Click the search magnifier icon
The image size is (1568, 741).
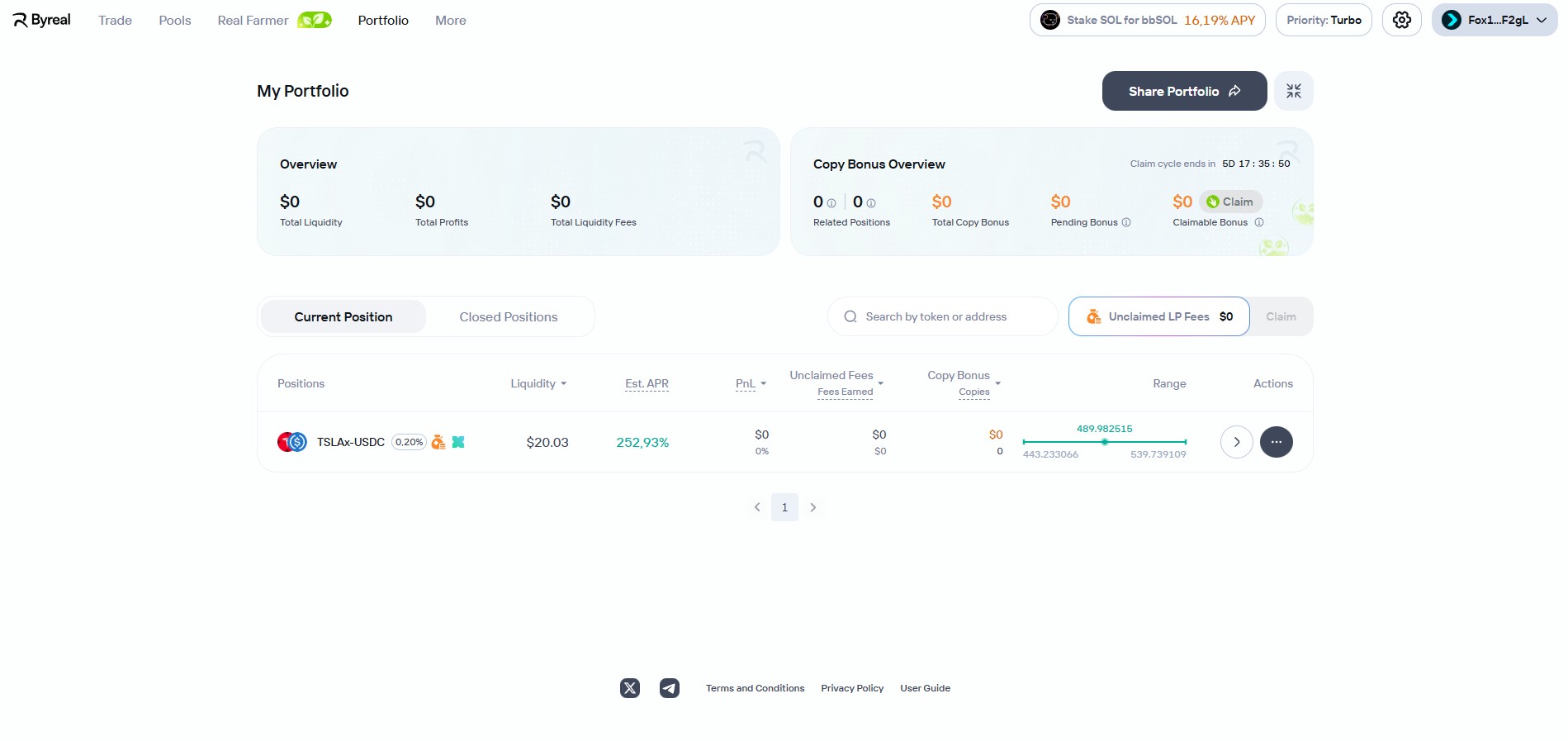pyautogui.click(x=850, y=316)
